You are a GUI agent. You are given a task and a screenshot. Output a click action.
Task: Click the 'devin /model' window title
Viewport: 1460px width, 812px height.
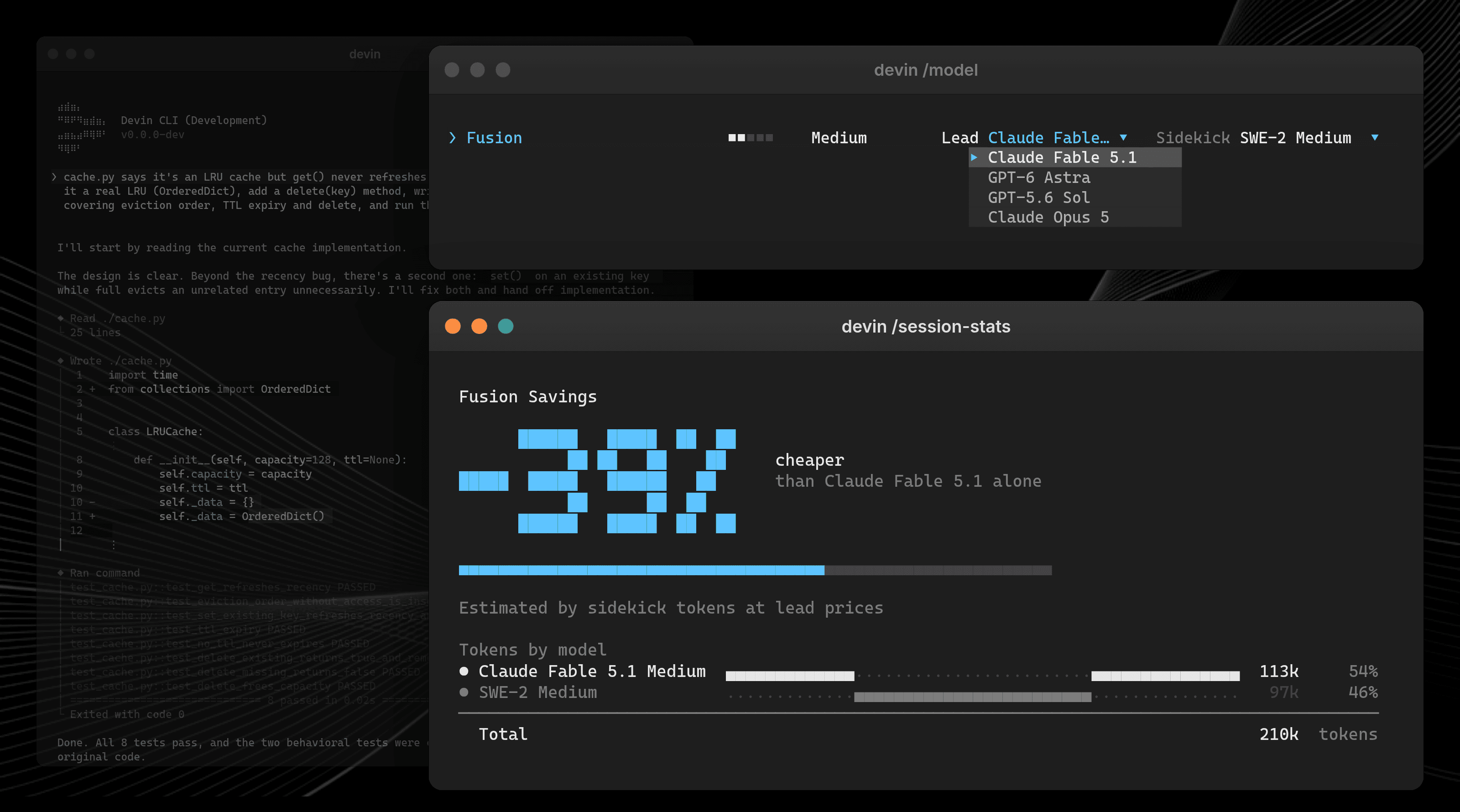926,70
